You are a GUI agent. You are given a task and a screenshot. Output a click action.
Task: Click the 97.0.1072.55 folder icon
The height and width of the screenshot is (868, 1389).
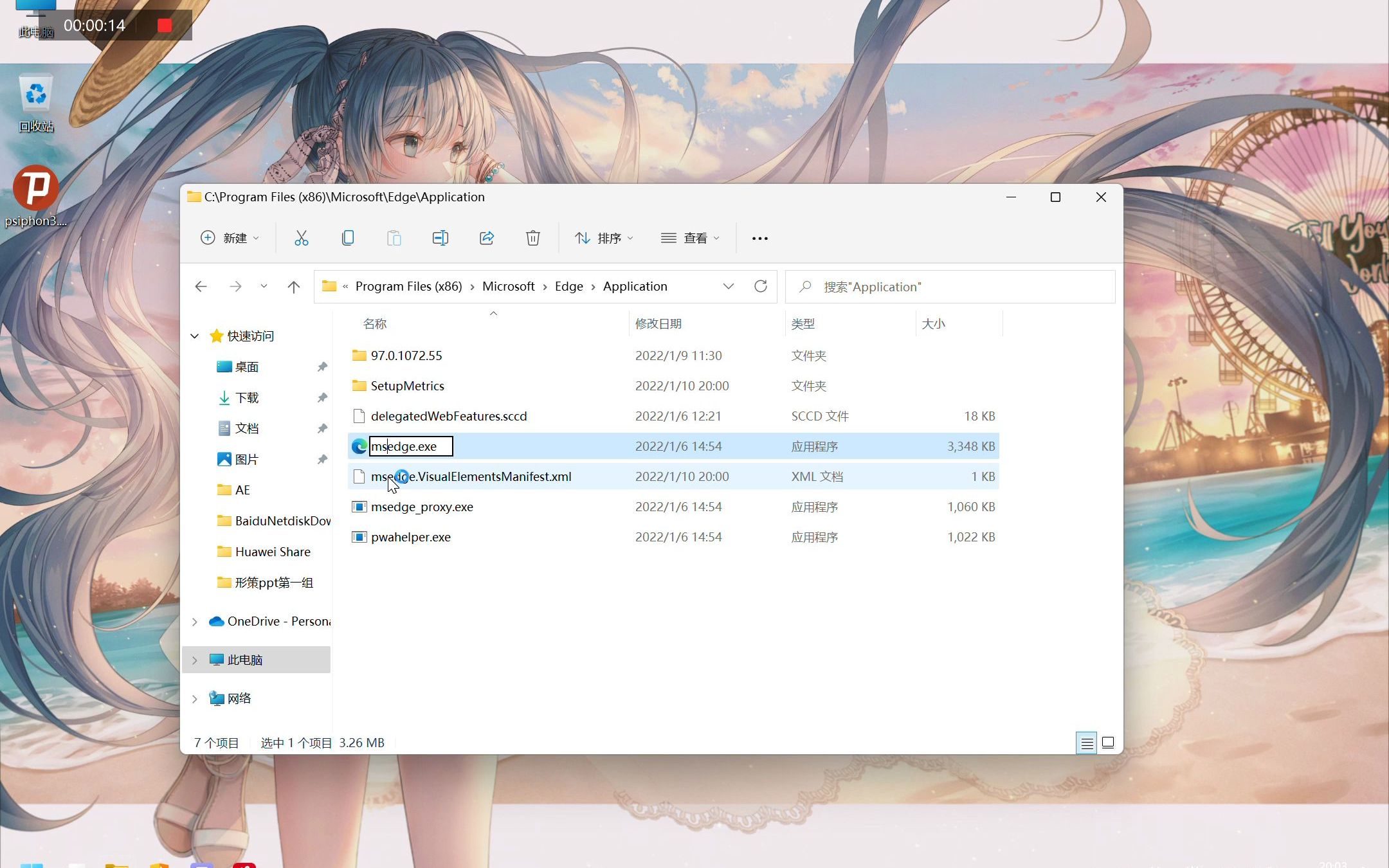click(x=359, y=356)
